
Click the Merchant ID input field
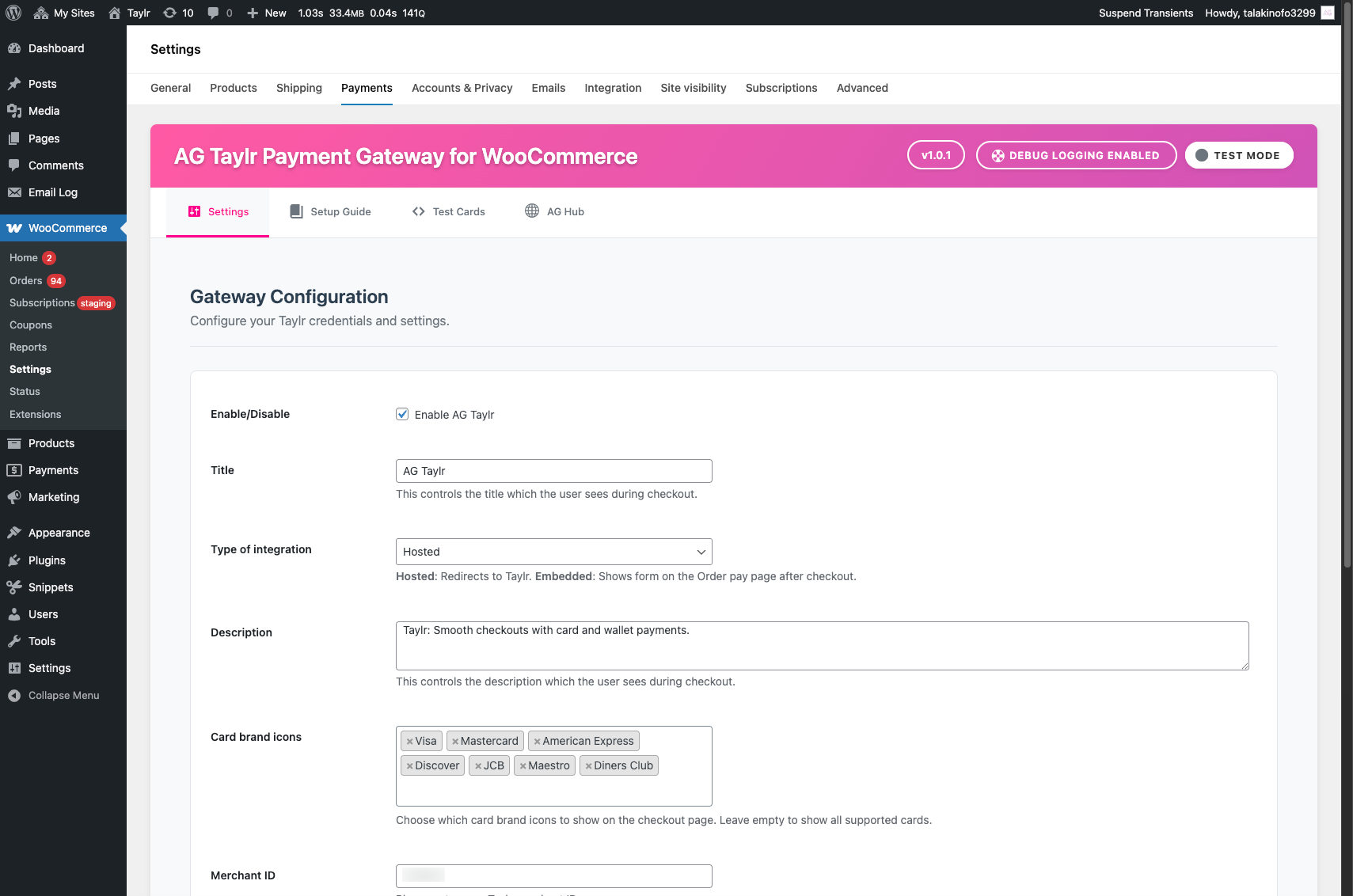(x=554, y=876)
